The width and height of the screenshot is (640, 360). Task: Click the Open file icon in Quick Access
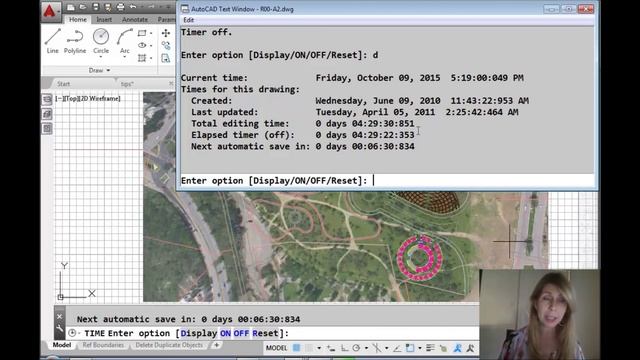[83, 7]
